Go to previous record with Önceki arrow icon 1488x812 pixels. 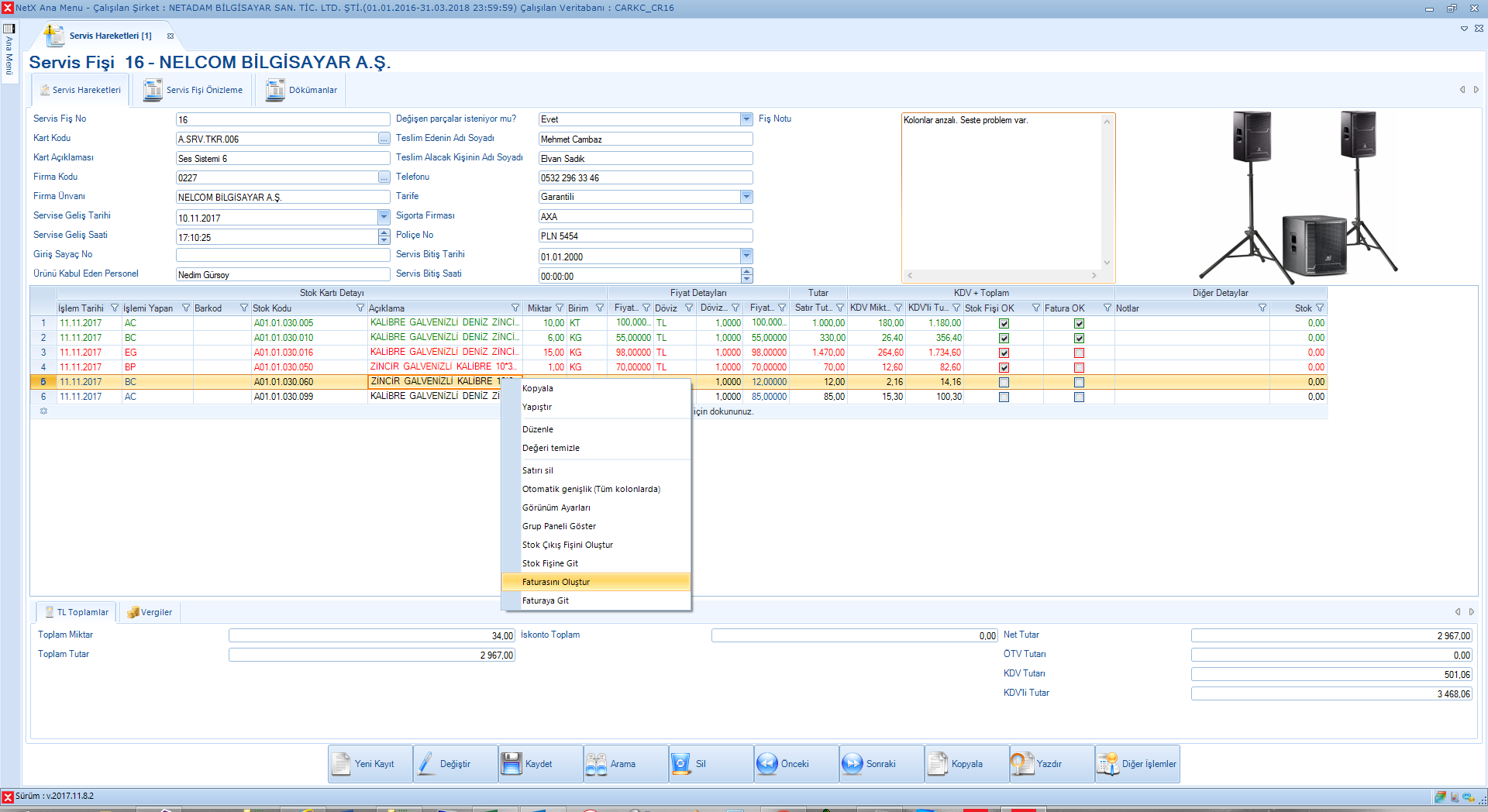pyautogui.click(x=766, y=764)
